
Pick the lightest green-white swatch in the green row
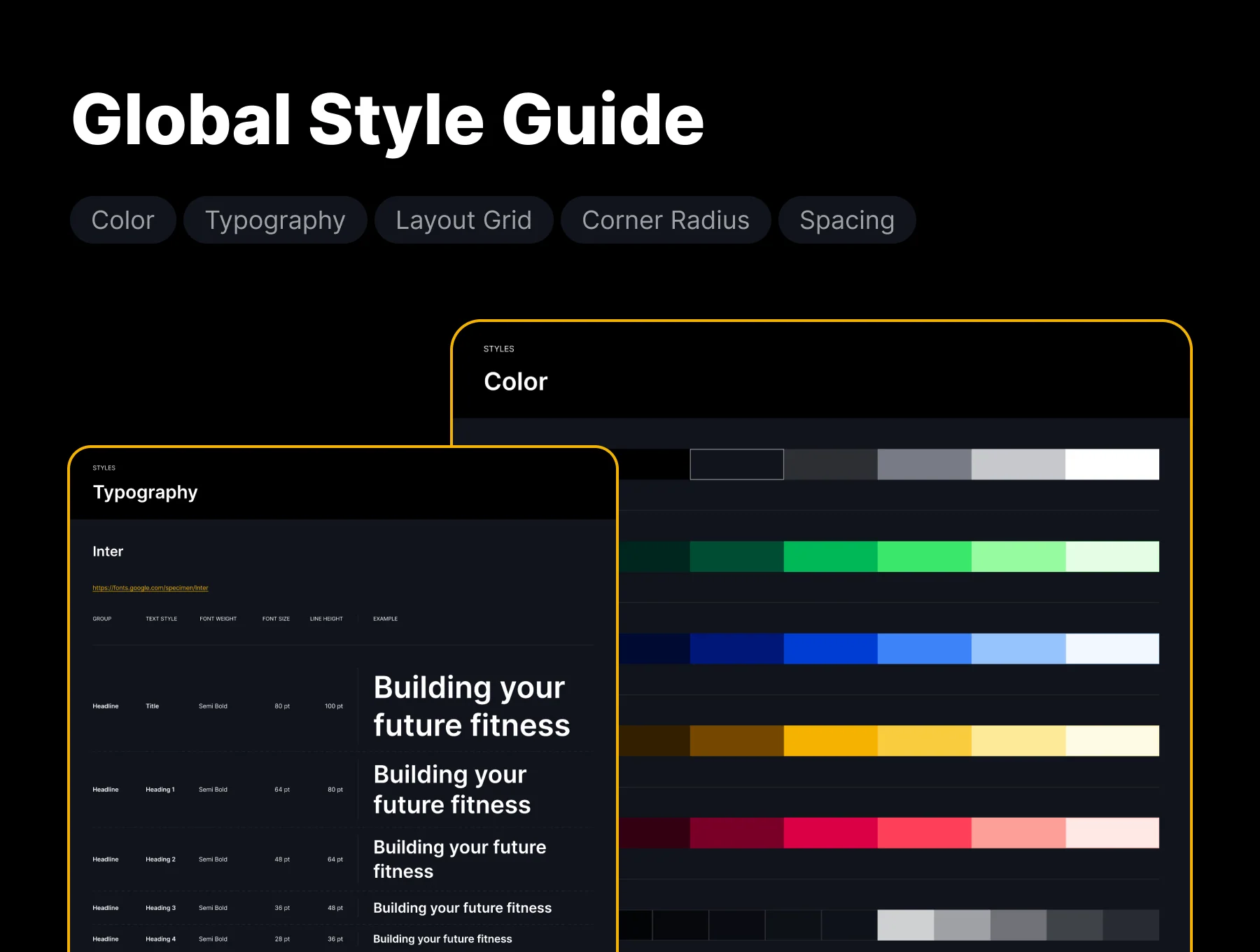pyautogui.click(x=1112, y=556)
